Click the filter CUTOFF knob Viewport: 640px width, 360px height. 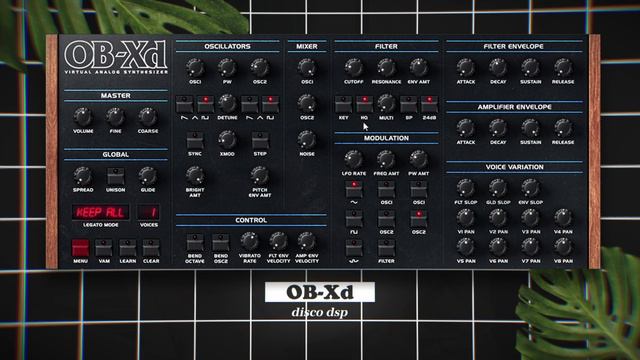pyautogui.click(x=354, y=67)
